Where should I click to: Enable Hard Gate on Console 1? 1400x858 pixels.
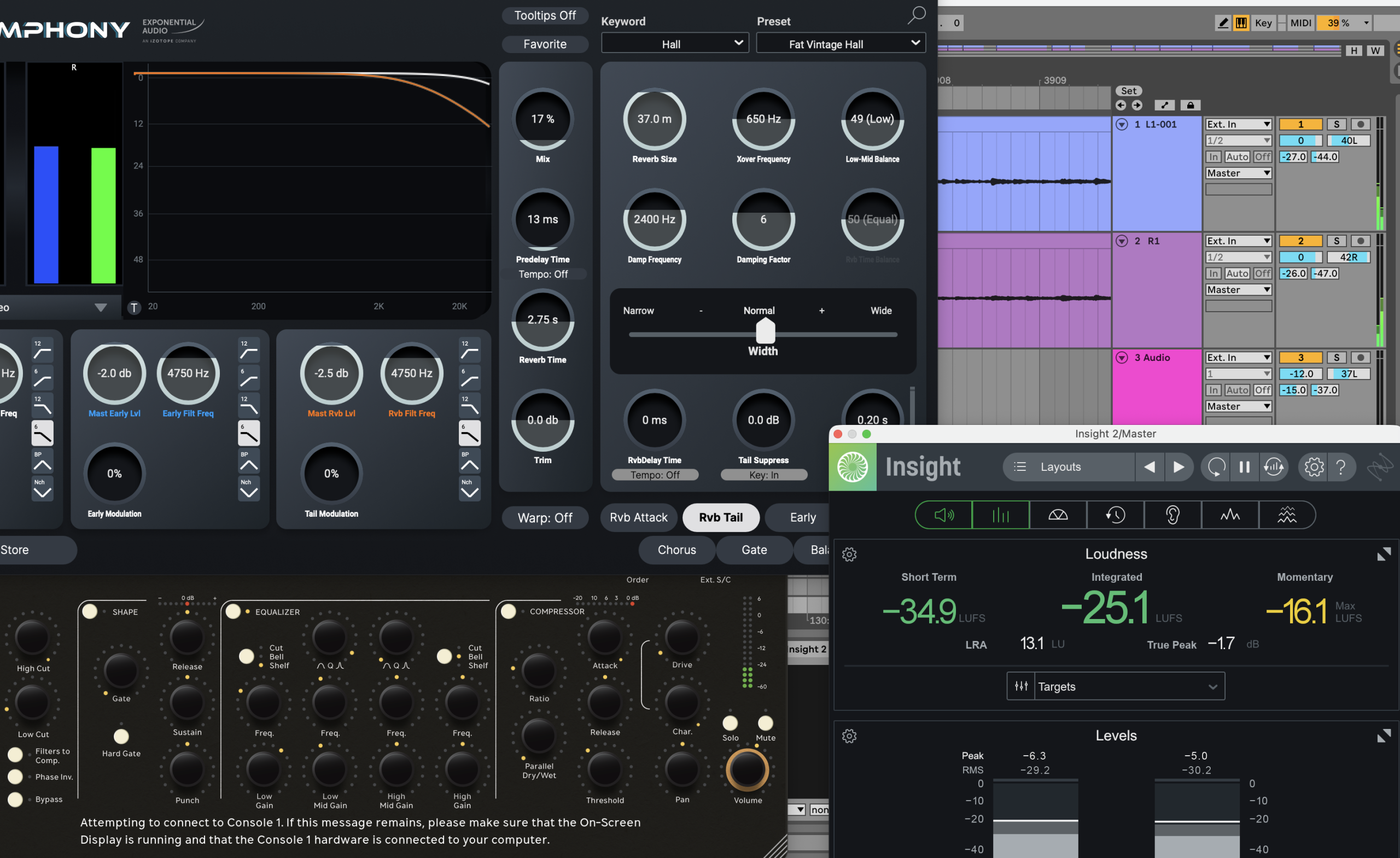click(x=121, y=737)
